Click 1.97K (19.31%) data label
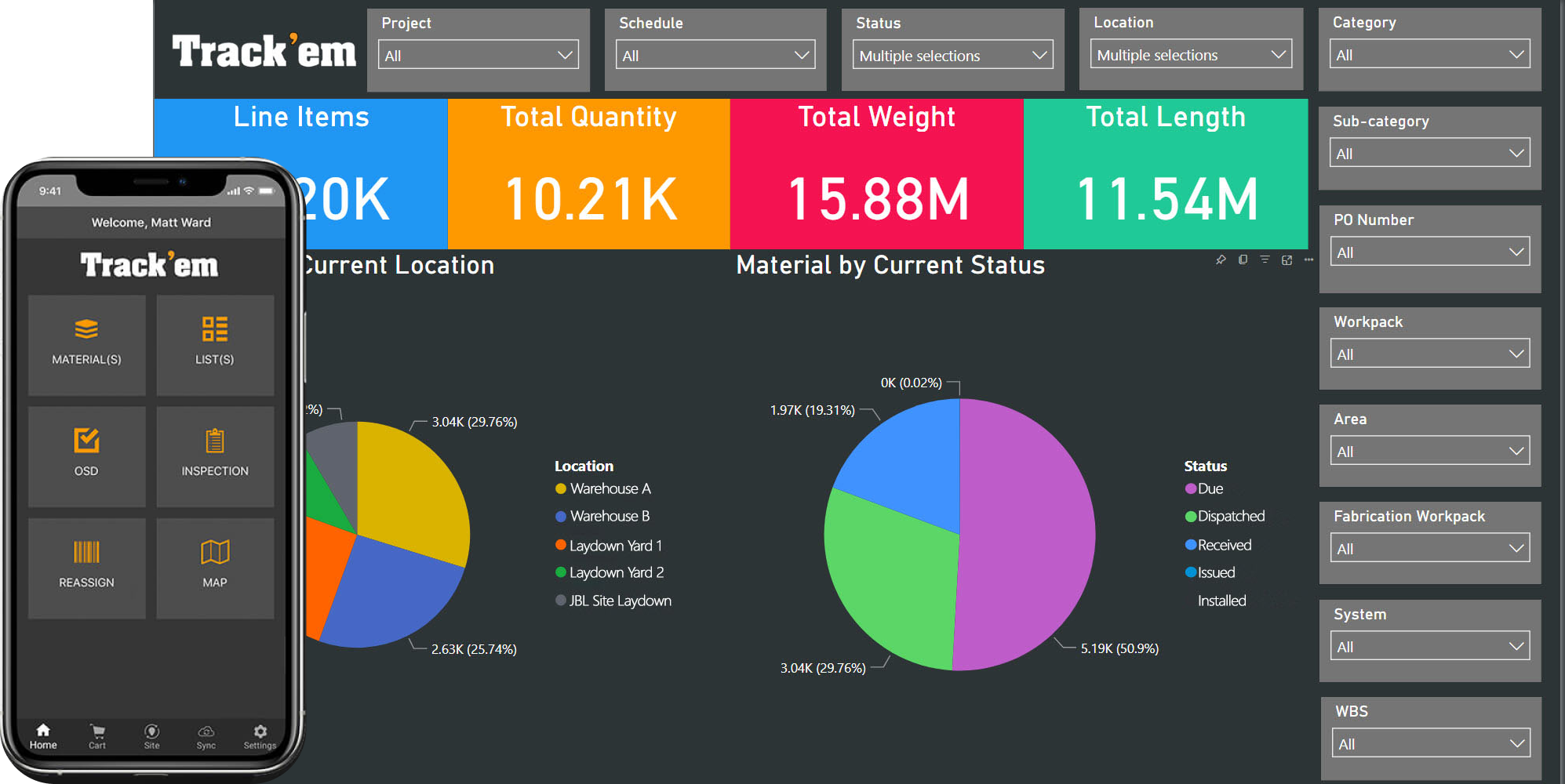The height and width of the screenshot is (784, 1565). pos(813,410)
